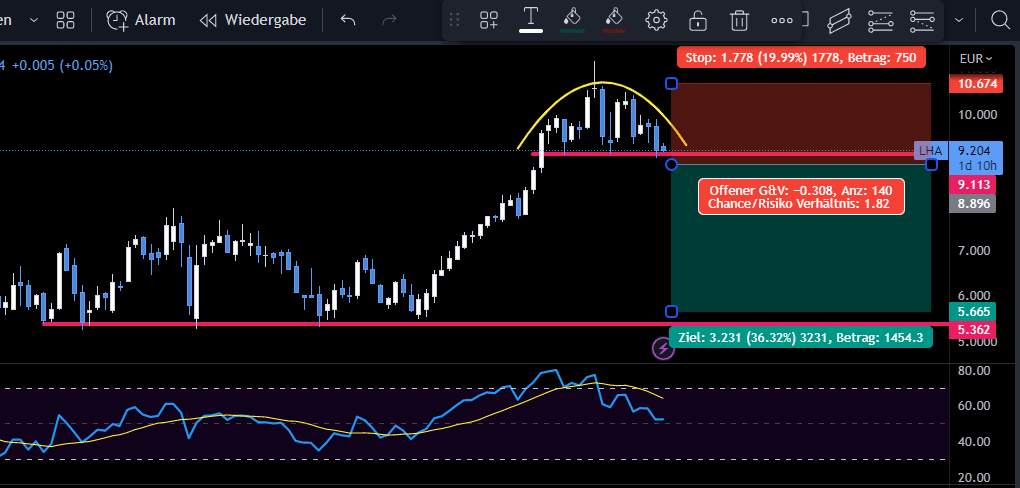1020x488 pixels.
Task: Expand the EUR currency dropdown
Action: point(976,59)
